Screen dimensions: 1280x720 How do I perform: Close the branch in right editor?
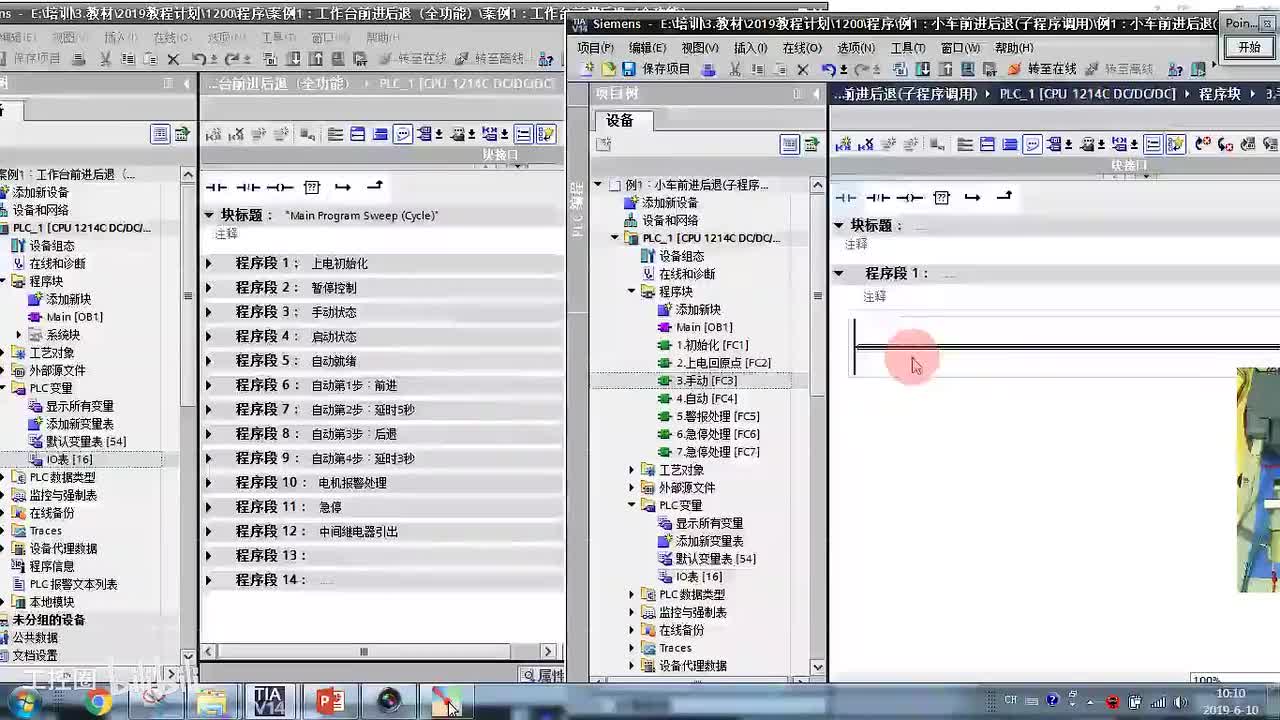[1004, 196]
